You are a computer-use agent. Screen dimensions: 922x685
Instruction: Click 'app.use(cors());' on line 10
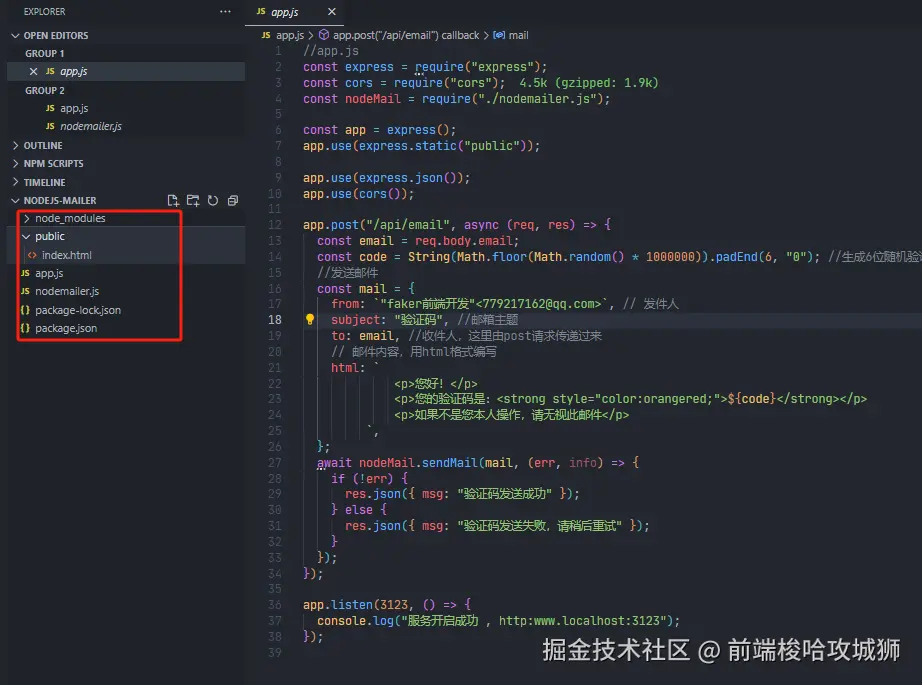tap(358, 194)
